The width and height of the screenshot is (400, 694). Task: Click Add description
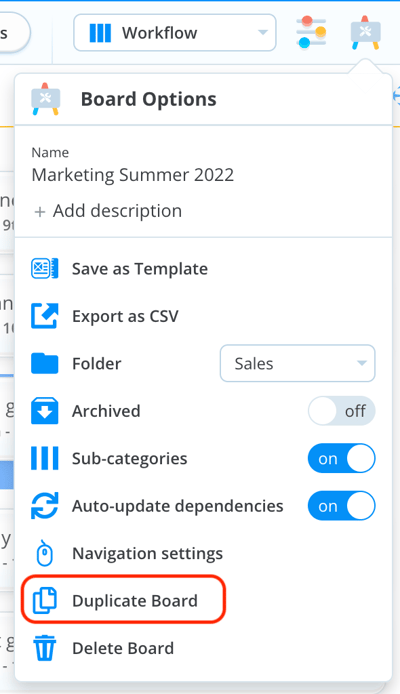coord(108,211)
